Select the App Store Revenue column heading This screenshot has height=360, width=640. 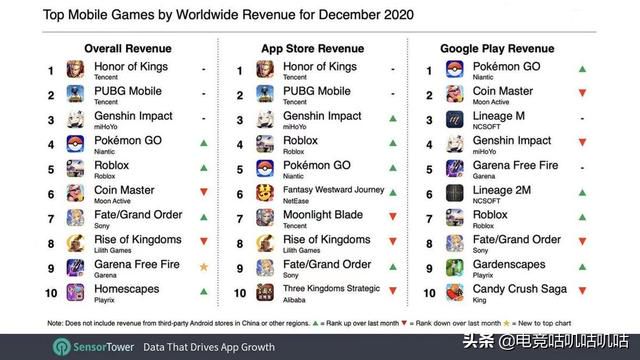(313, 49)
